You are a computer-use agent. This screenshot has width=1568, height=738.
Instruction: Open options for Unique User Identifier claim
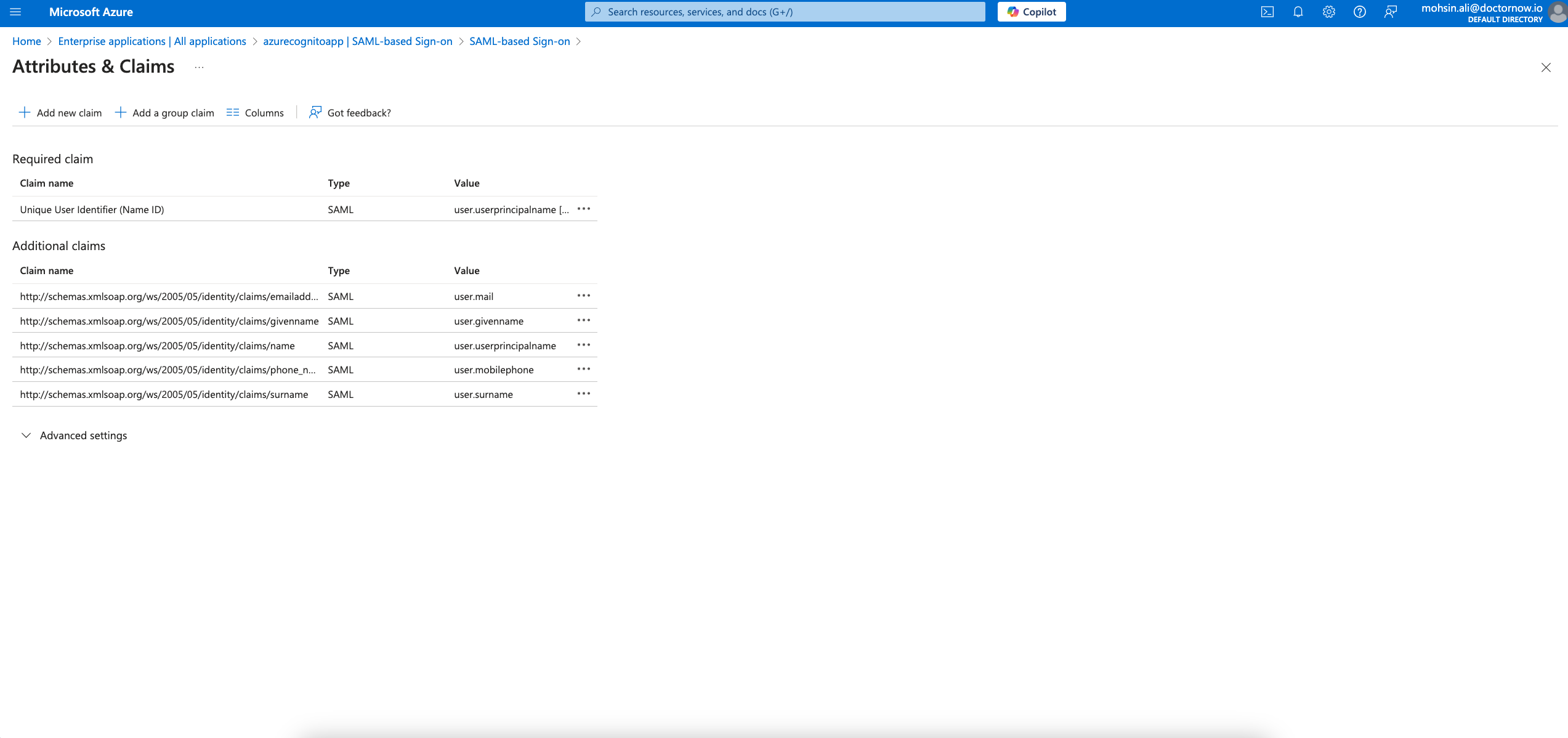(583, 209)
